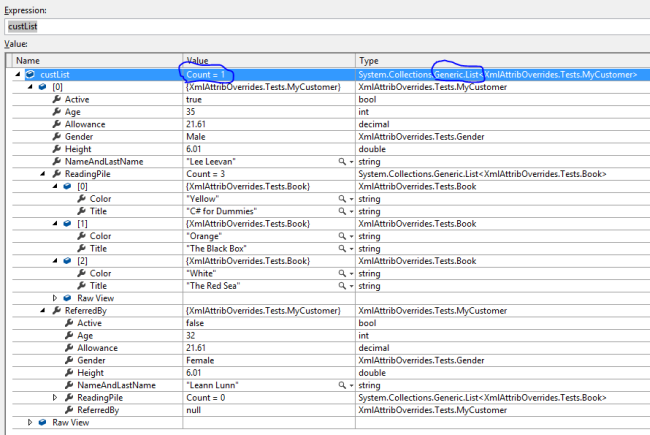Select the NameAndLastName row with "Lee Leevan"

331,162
